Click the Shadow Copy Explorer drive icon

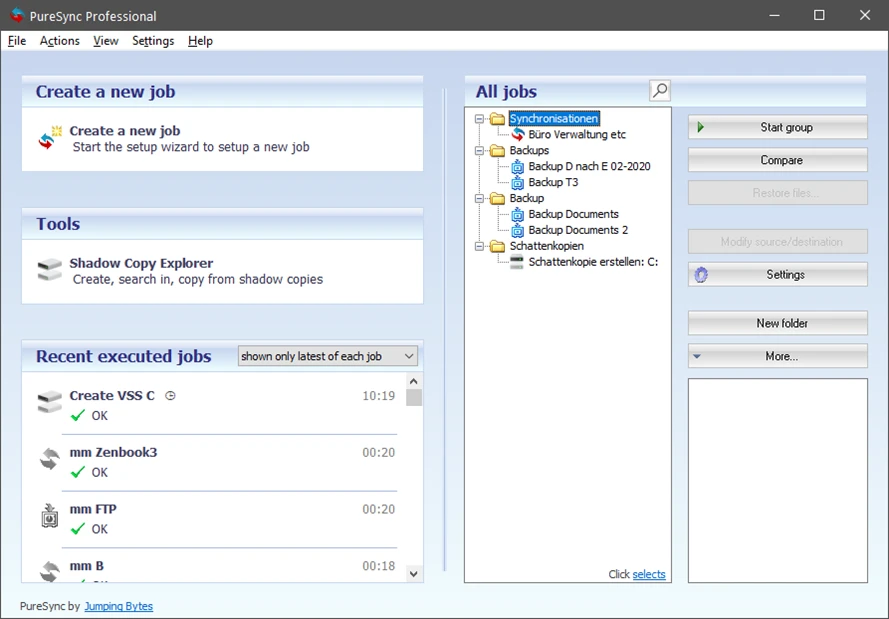(x=50, y=270)
